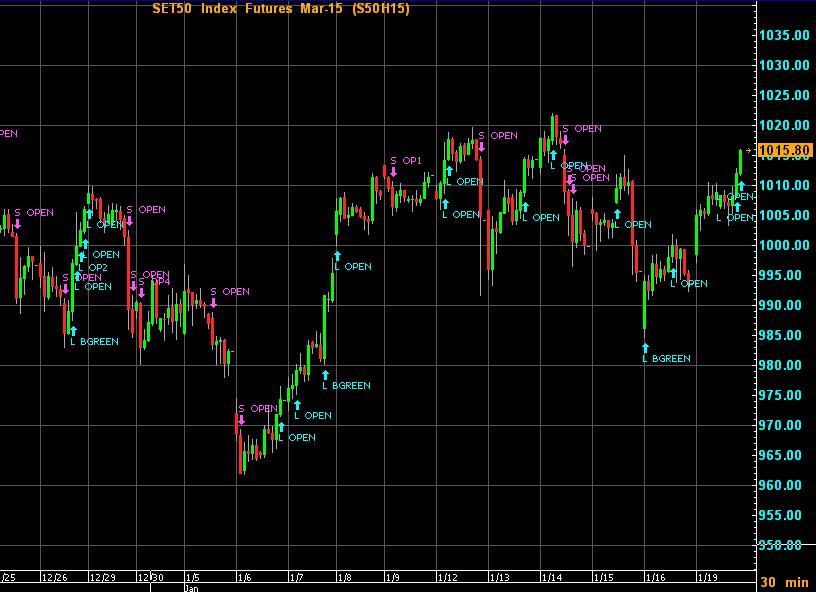Screen dimensions: 816x592
Task: Select the 1/19 date on the time axis
Action: 707,577
